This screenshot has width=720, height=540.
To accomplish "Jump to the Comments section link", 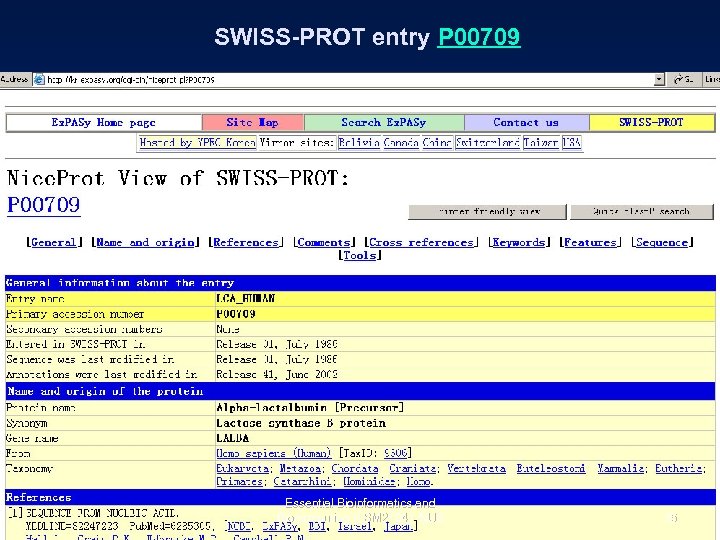I will [324, 242].
